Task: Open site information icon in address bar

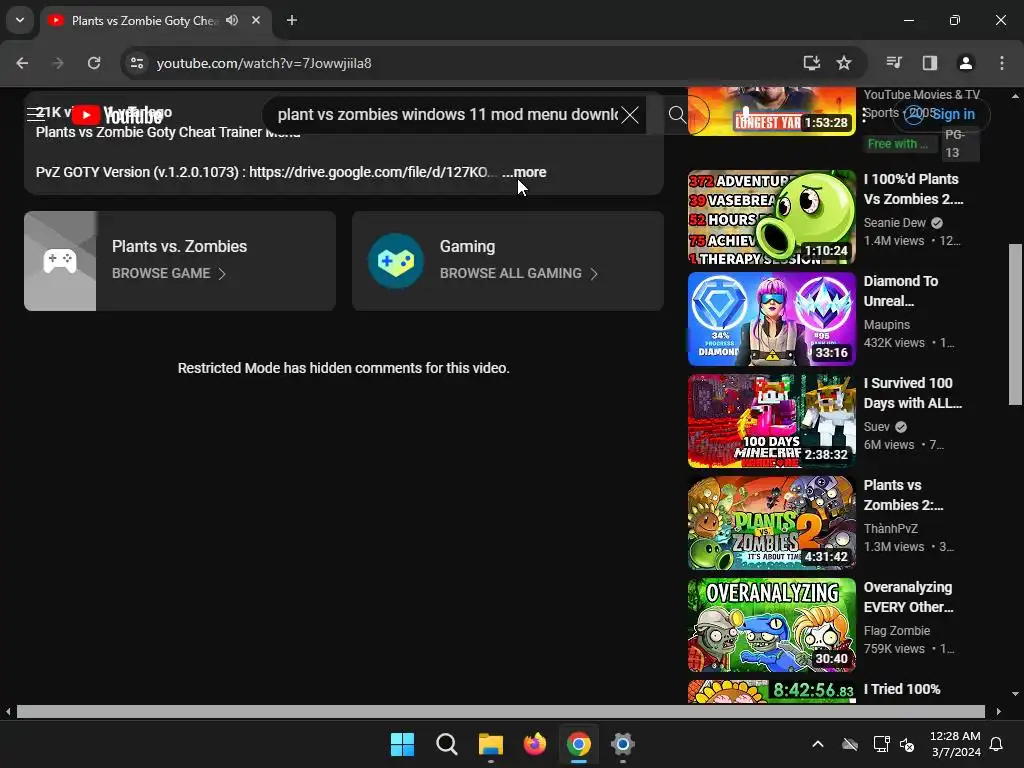Action: click(x=137, y=63)
